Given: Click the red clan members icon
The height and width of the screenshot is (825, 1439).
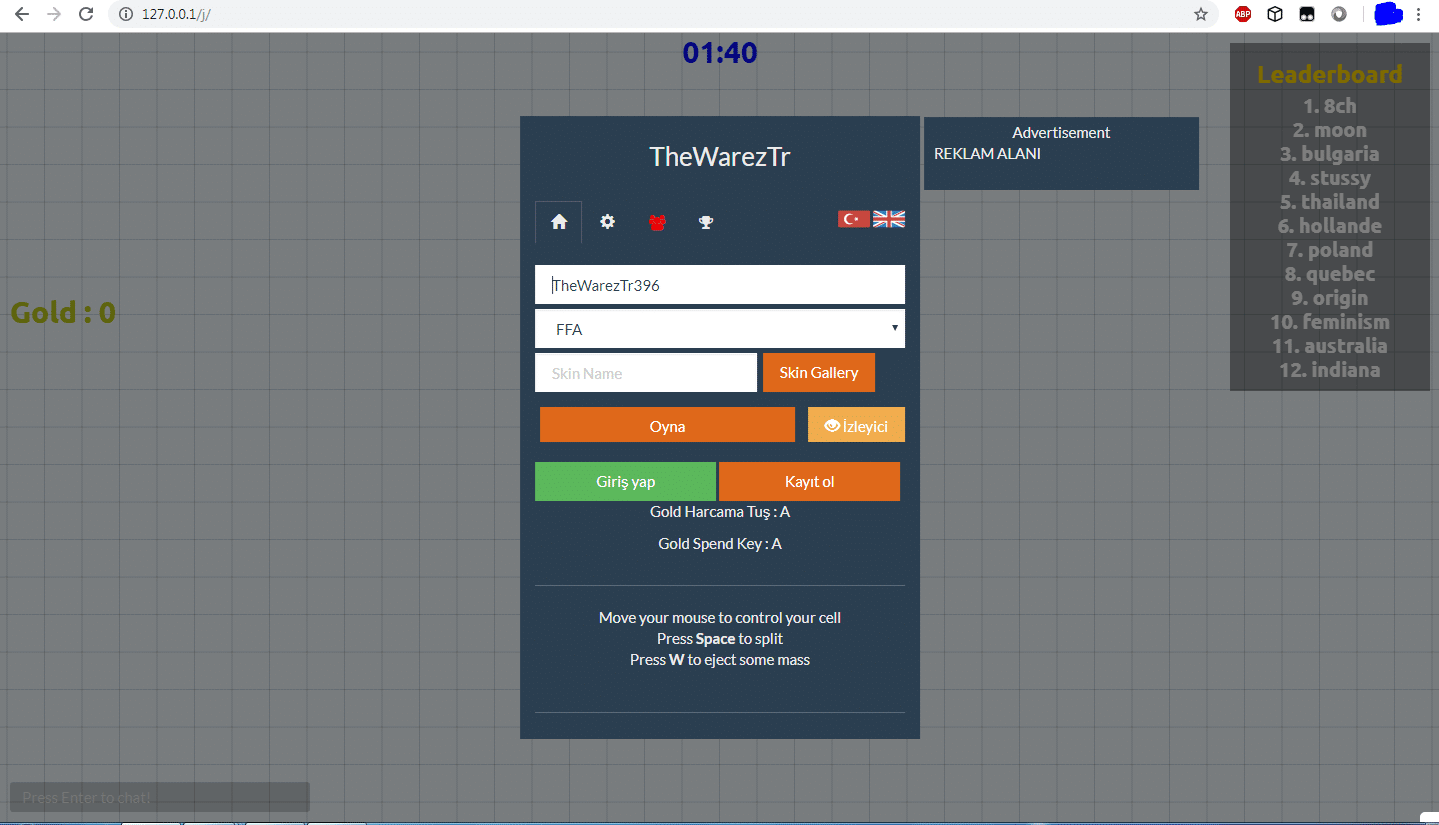Looking at the screenshot, I should (x=657, y=222).
